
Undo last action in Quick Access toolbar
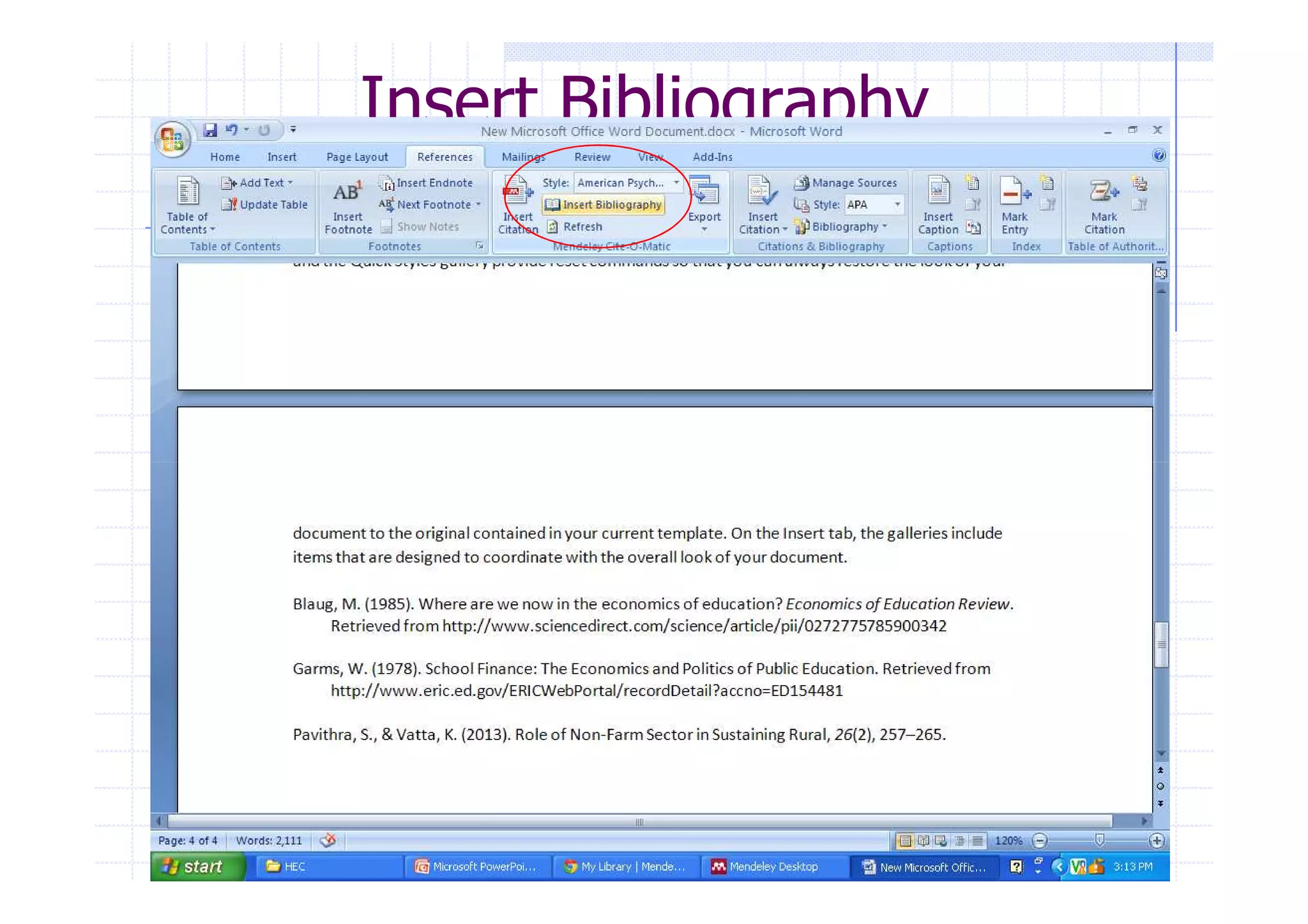click(x=231, y=130)
